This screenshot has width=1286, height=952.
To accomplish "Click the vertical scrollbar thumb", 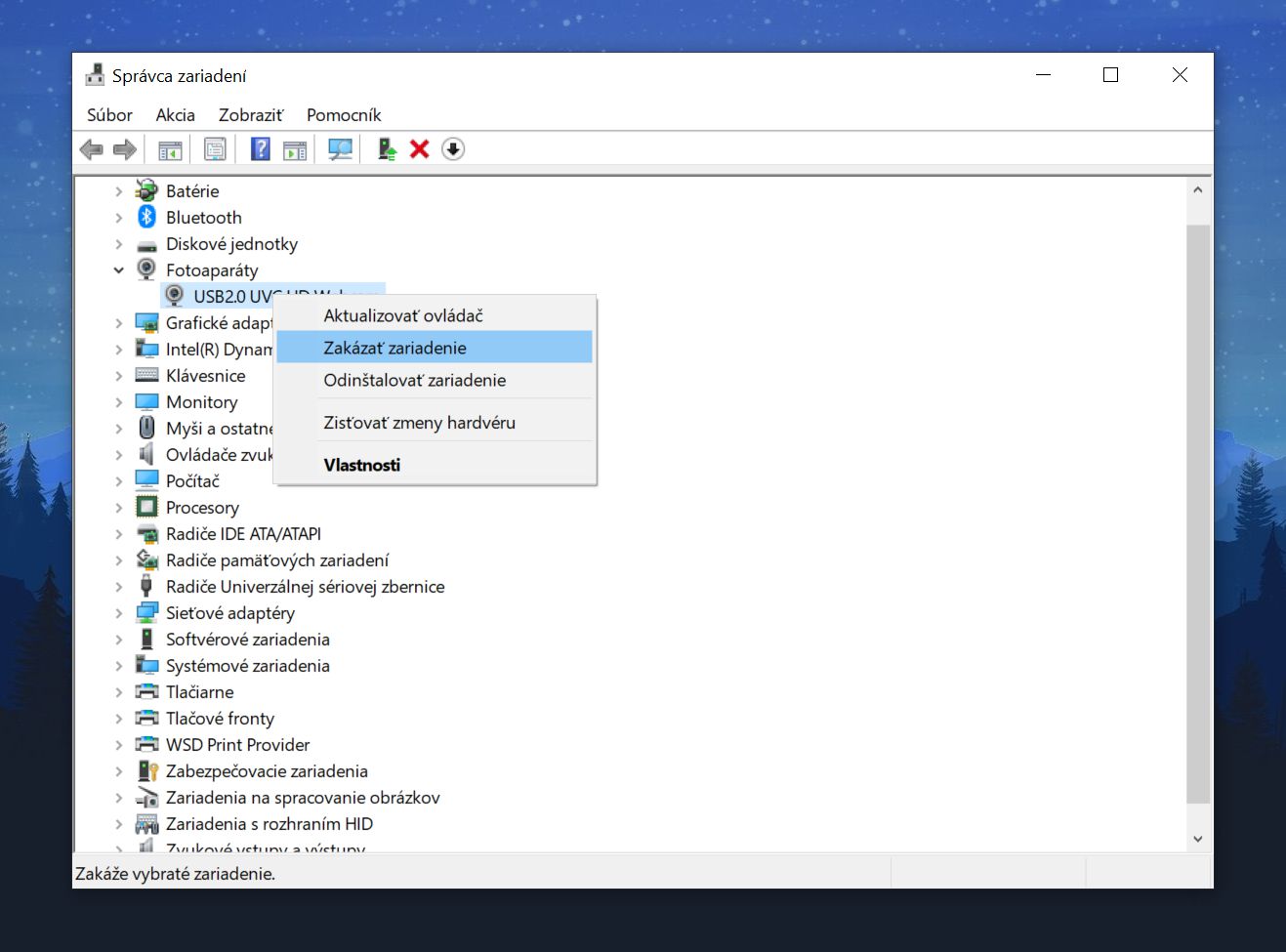I will (x=1198, y=514).
